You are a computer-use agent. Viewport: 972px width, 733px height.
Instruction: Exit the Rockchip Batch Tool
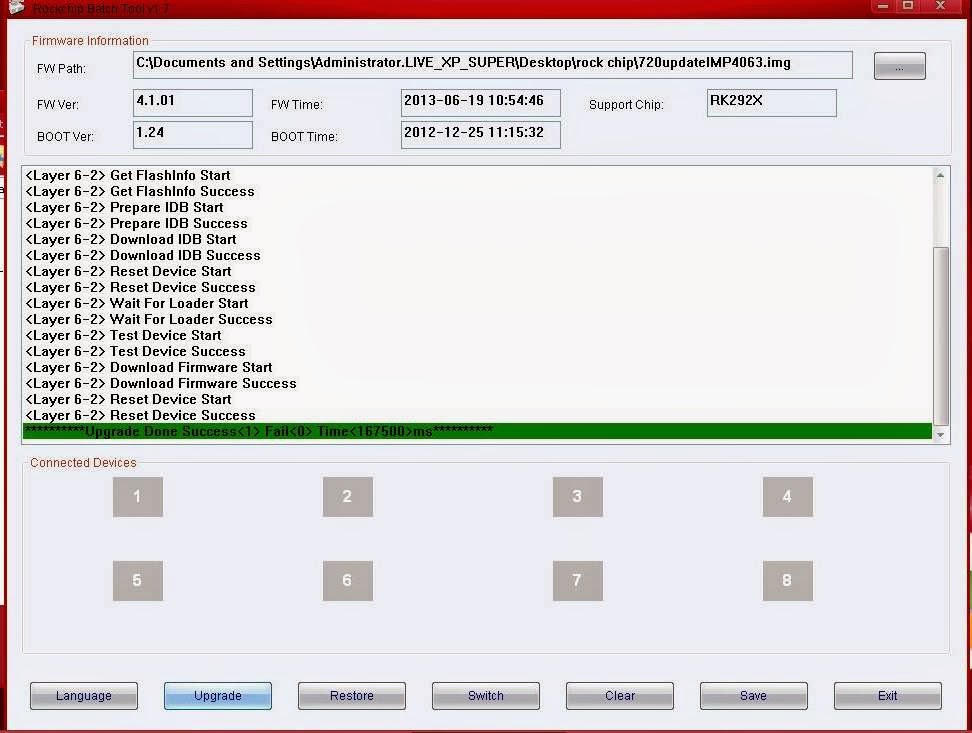coord(887,695)
